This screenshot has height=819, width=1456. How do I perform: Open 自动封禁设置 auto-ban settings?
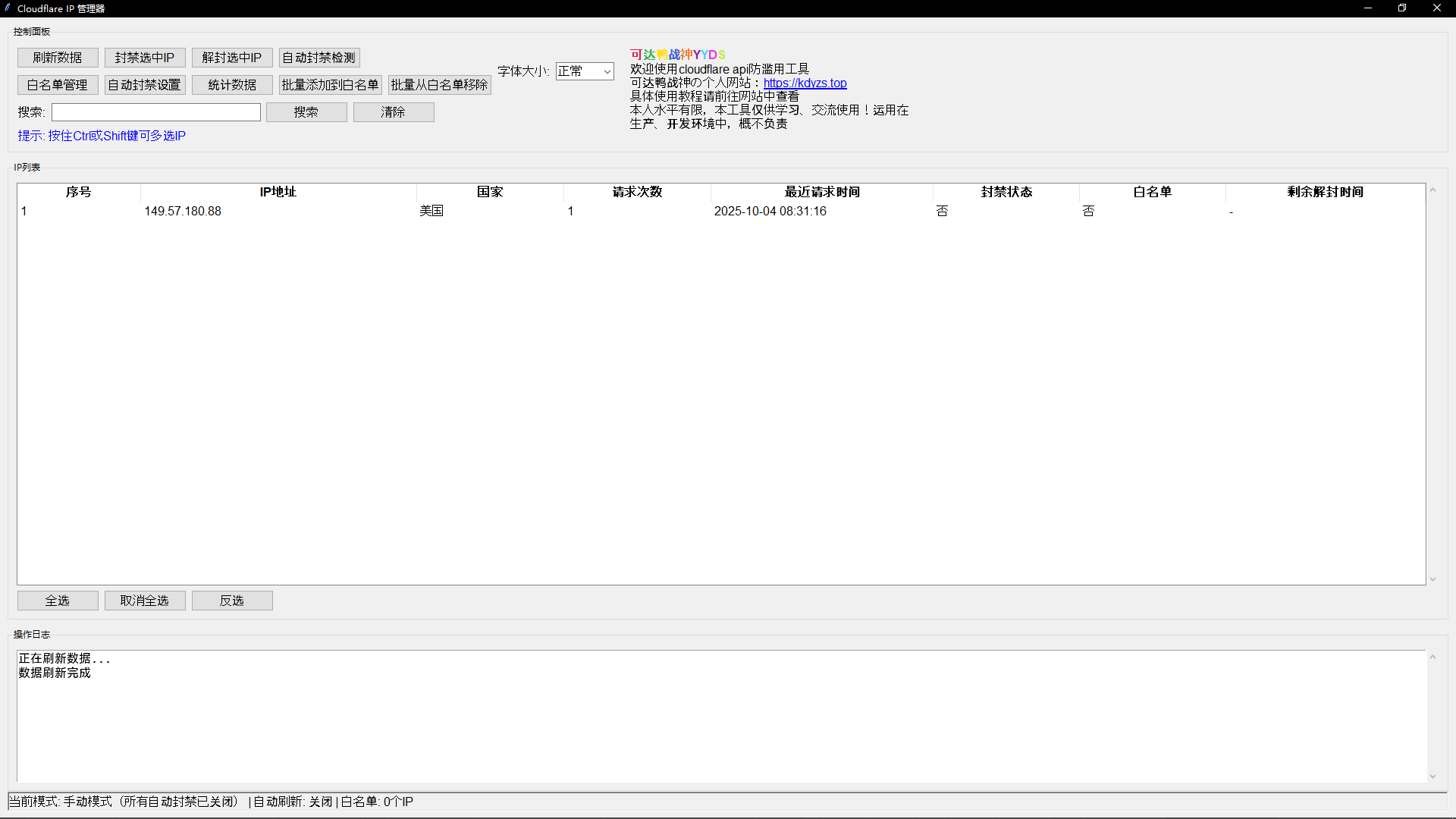pyautogui.click(x=145, y=85)
